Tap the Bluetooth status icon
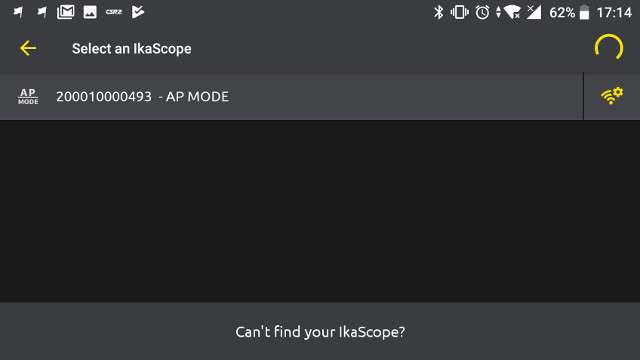This screenshot has width=640, height=360. 438,12
